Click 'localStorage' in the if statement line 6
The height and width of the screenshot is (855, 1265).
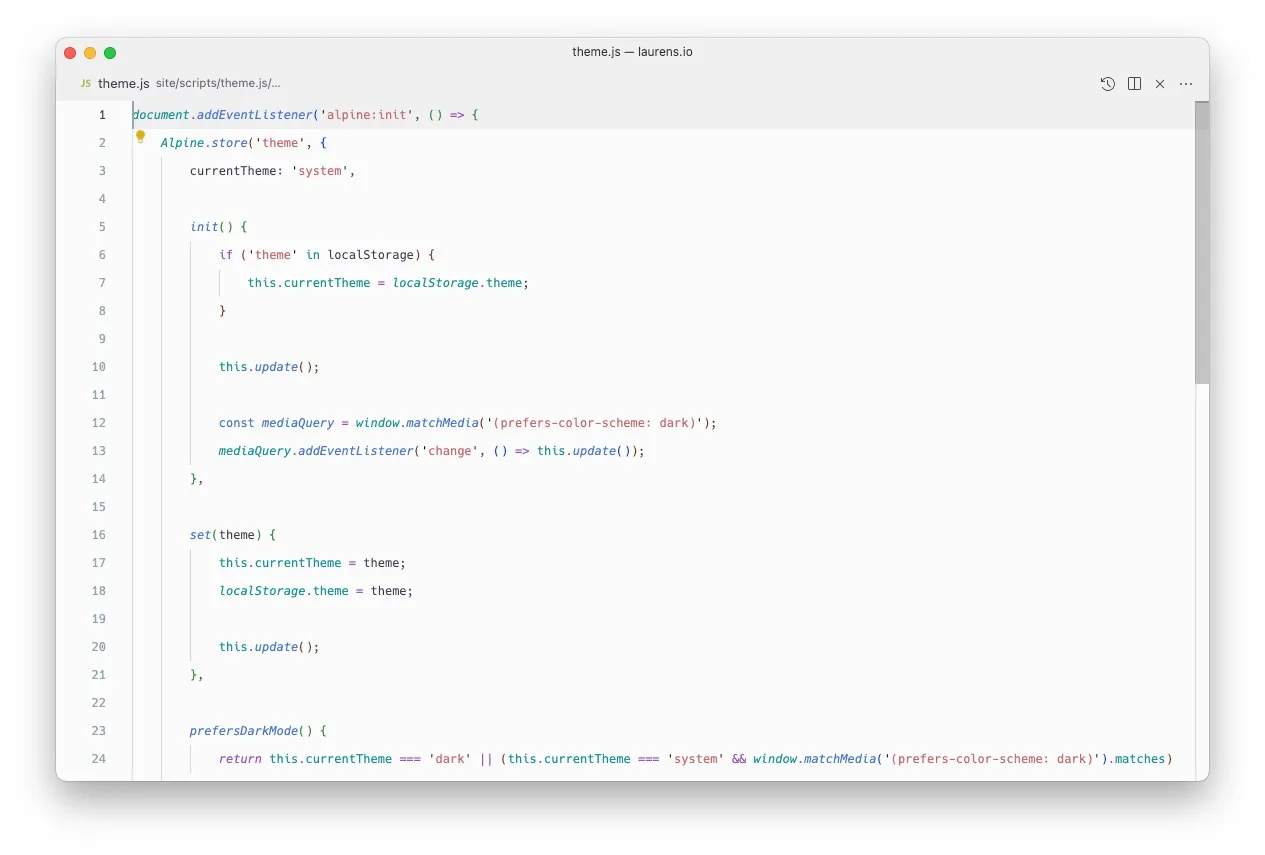pos(371,255)
